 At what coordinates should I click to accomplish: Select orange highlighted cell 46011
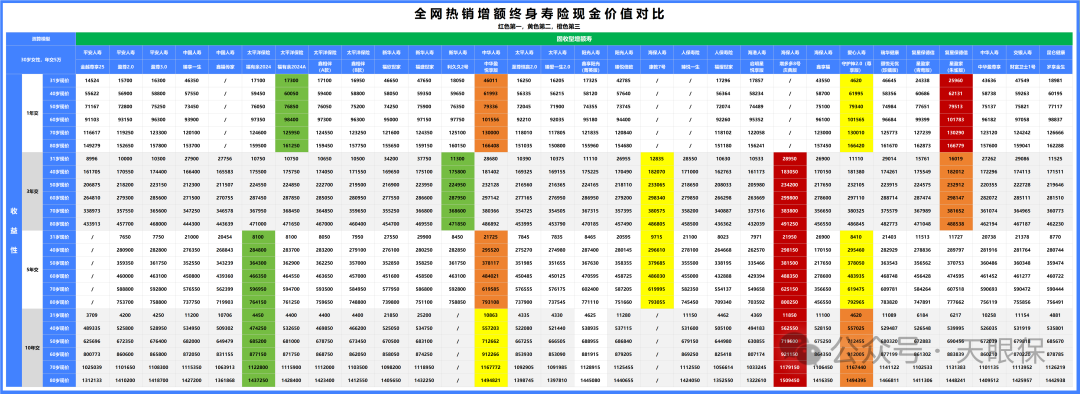click(491, 81)
